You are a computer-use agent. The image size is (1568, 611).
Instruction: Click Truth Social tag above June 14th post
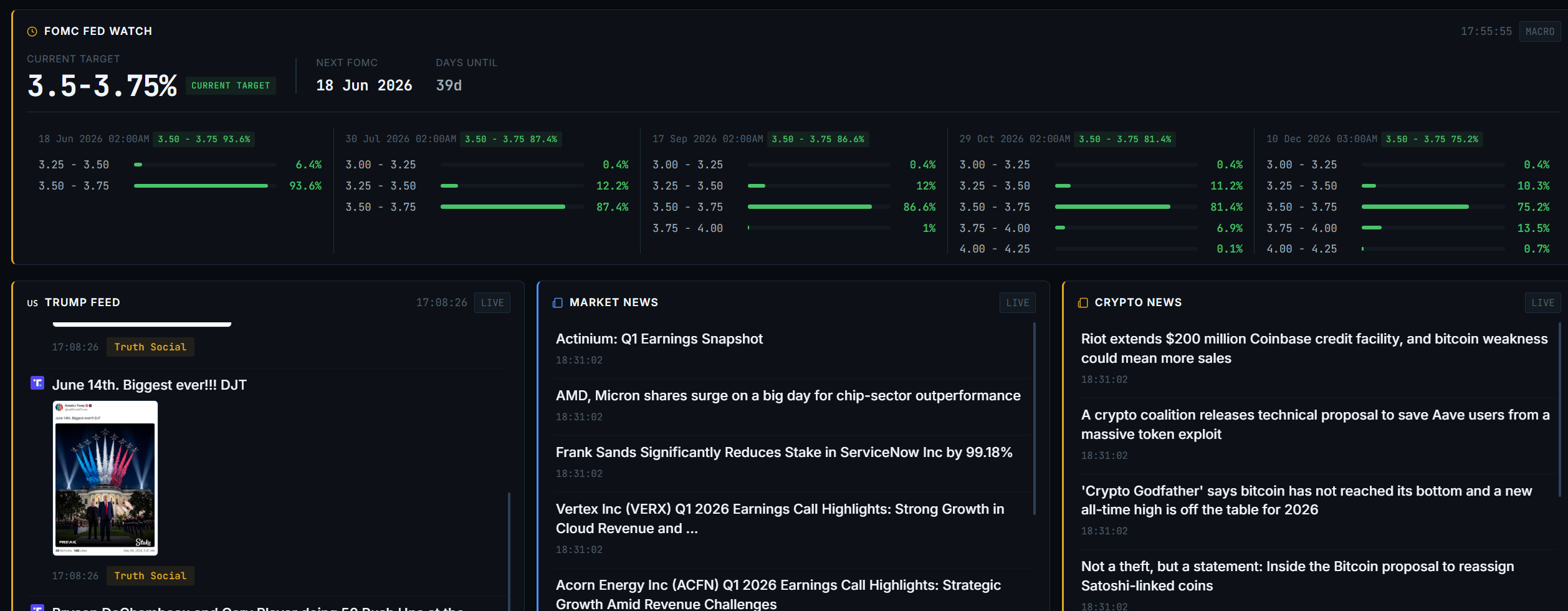pos(150,347)
